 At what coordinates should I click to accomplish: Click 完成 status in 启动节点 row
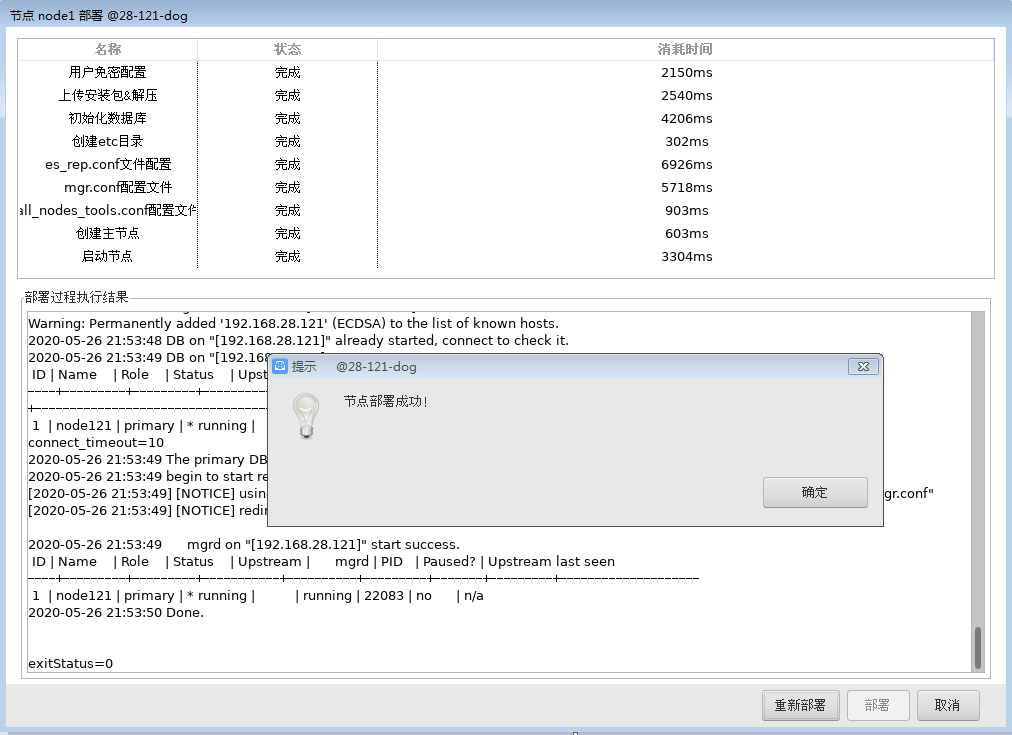point(288,256)
